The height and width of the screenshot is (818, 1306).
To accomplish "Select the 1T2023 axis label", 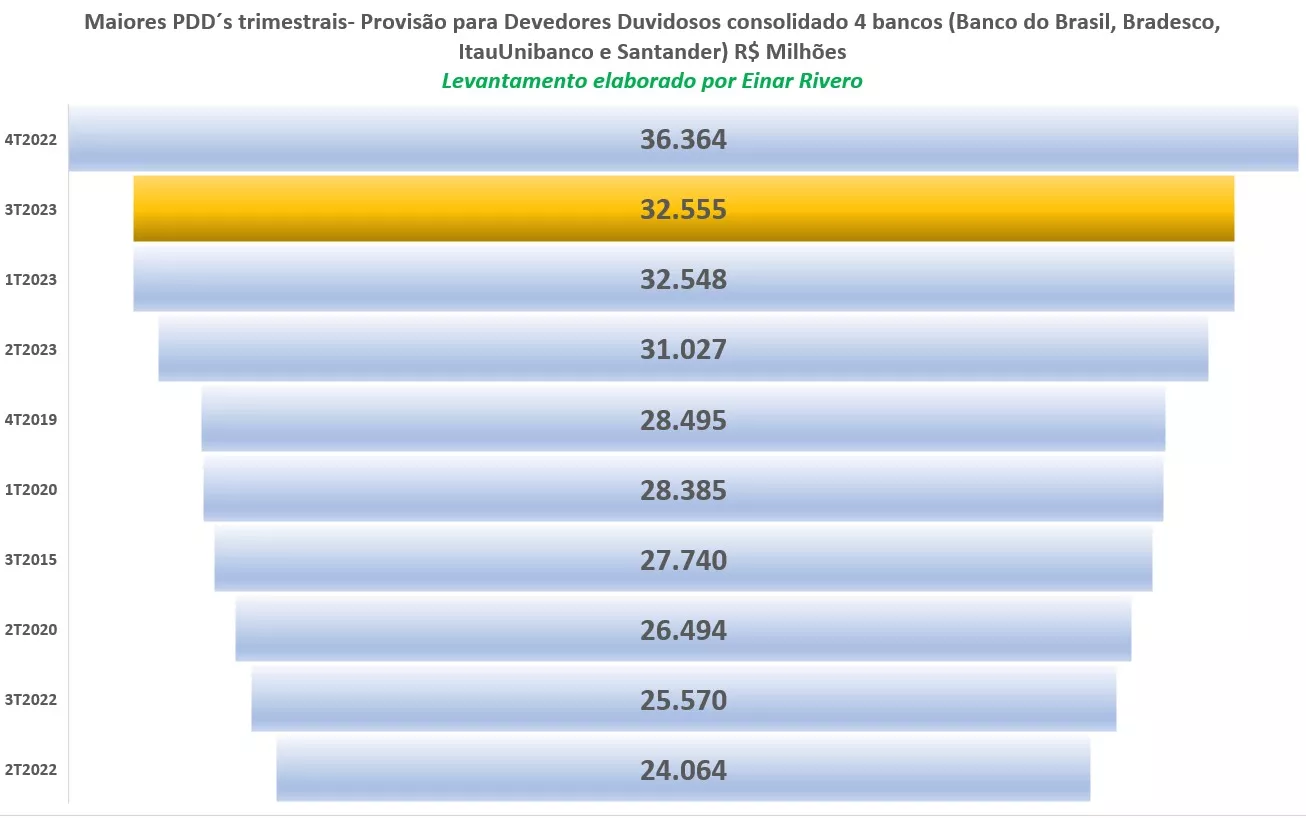I will coord(31,279).
